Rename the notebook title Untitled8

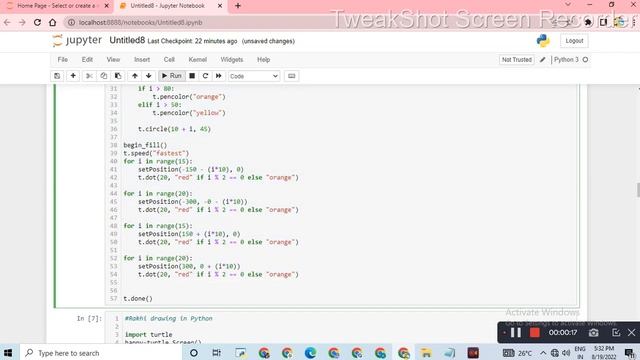[x=127, y=40]
